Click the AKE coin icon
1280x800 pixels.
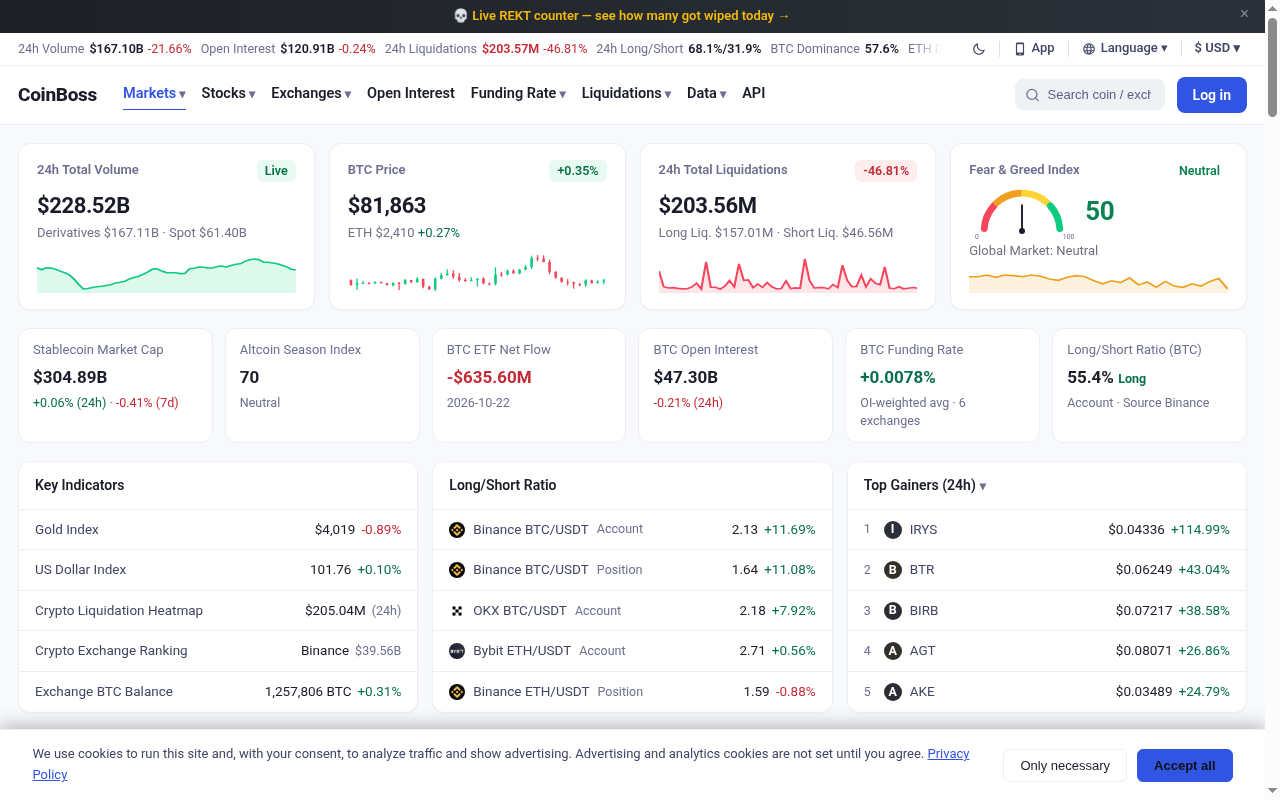pos(893,692)
